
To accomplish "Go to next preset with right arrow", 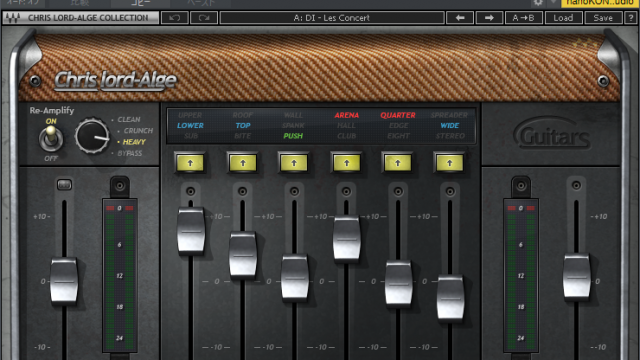I will [x=489, y=18].
